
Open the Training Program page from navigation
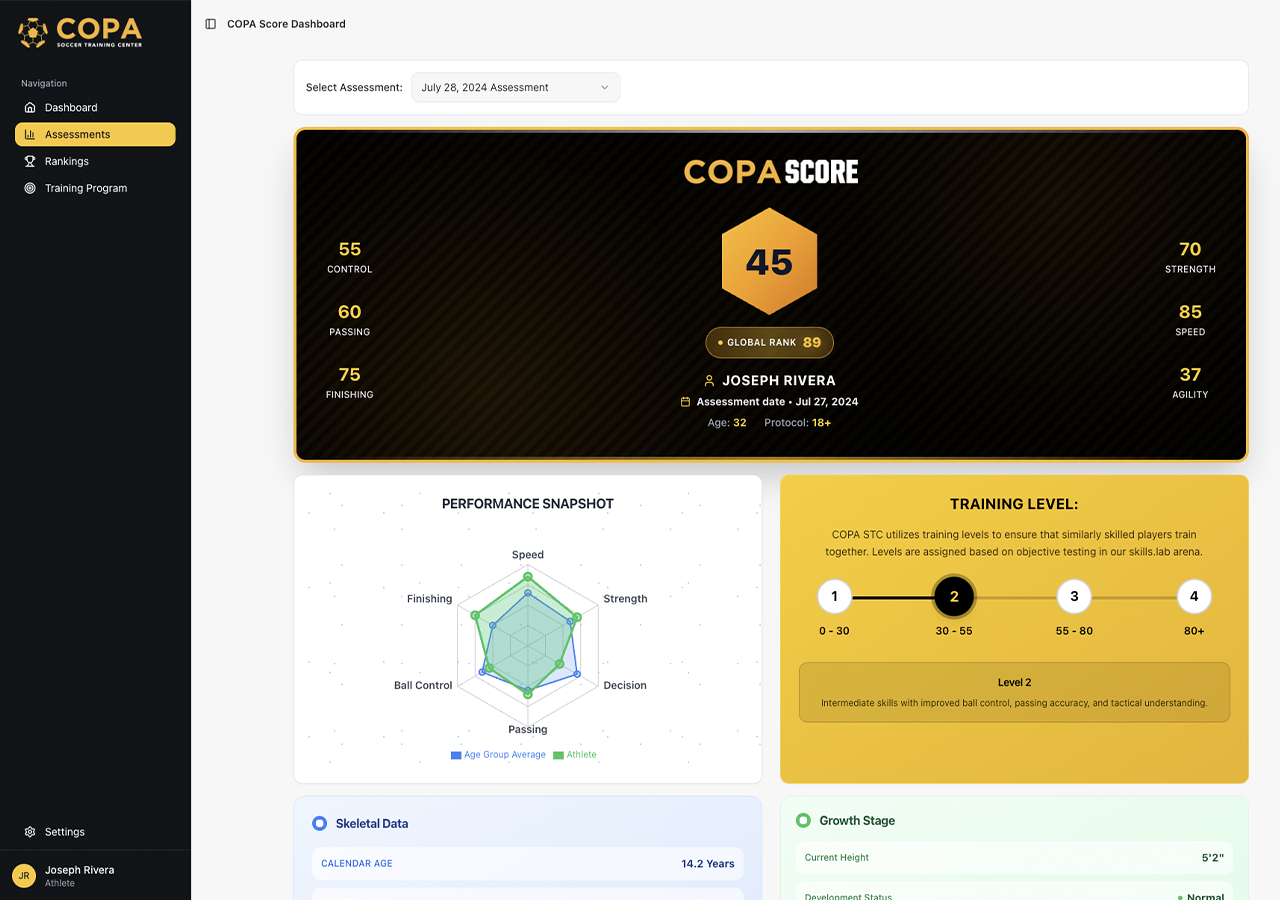click(86, 188)
